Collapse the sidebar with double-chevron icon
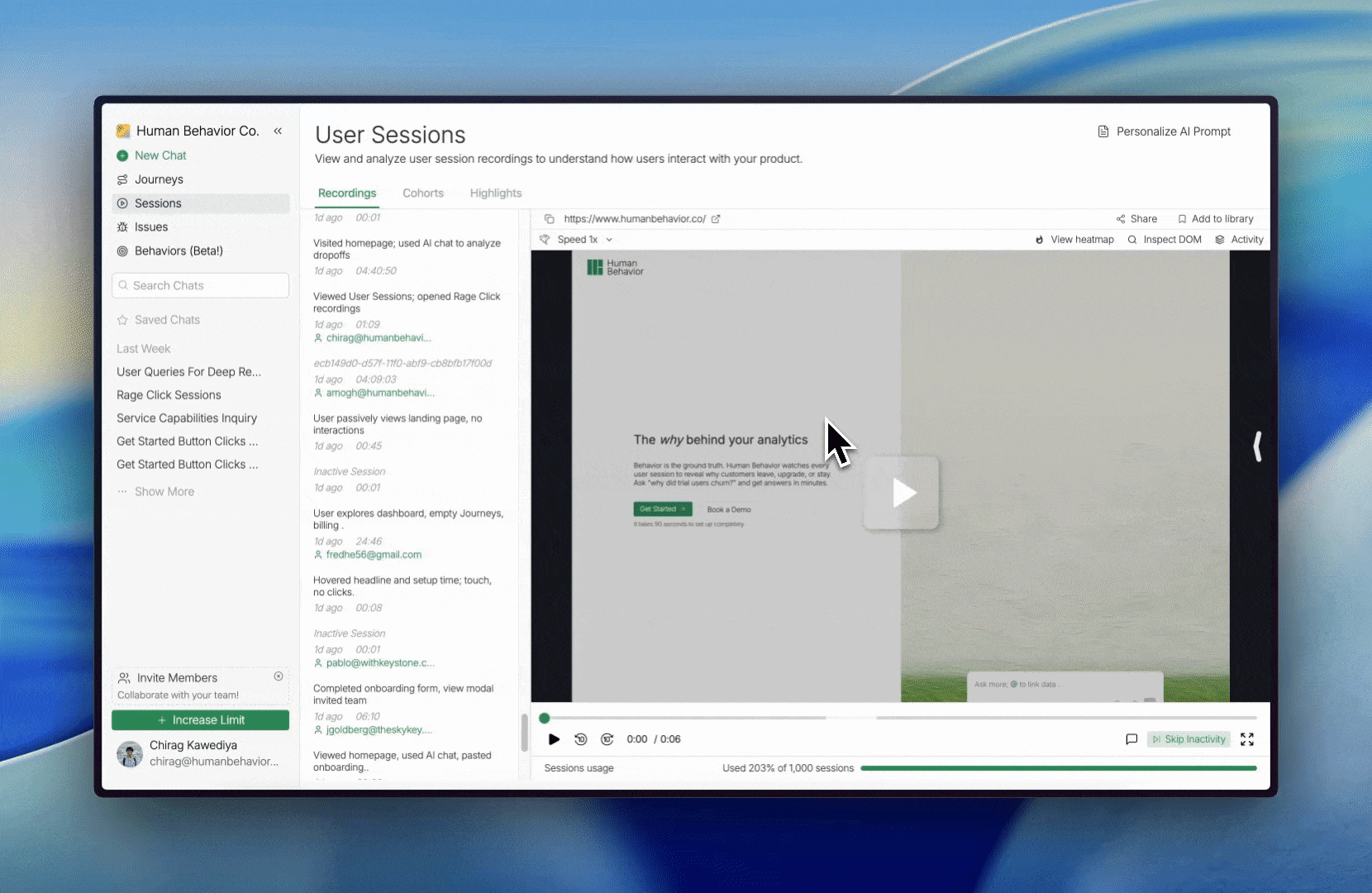This screenshot has height=893, width=1372. coord(278,131)
